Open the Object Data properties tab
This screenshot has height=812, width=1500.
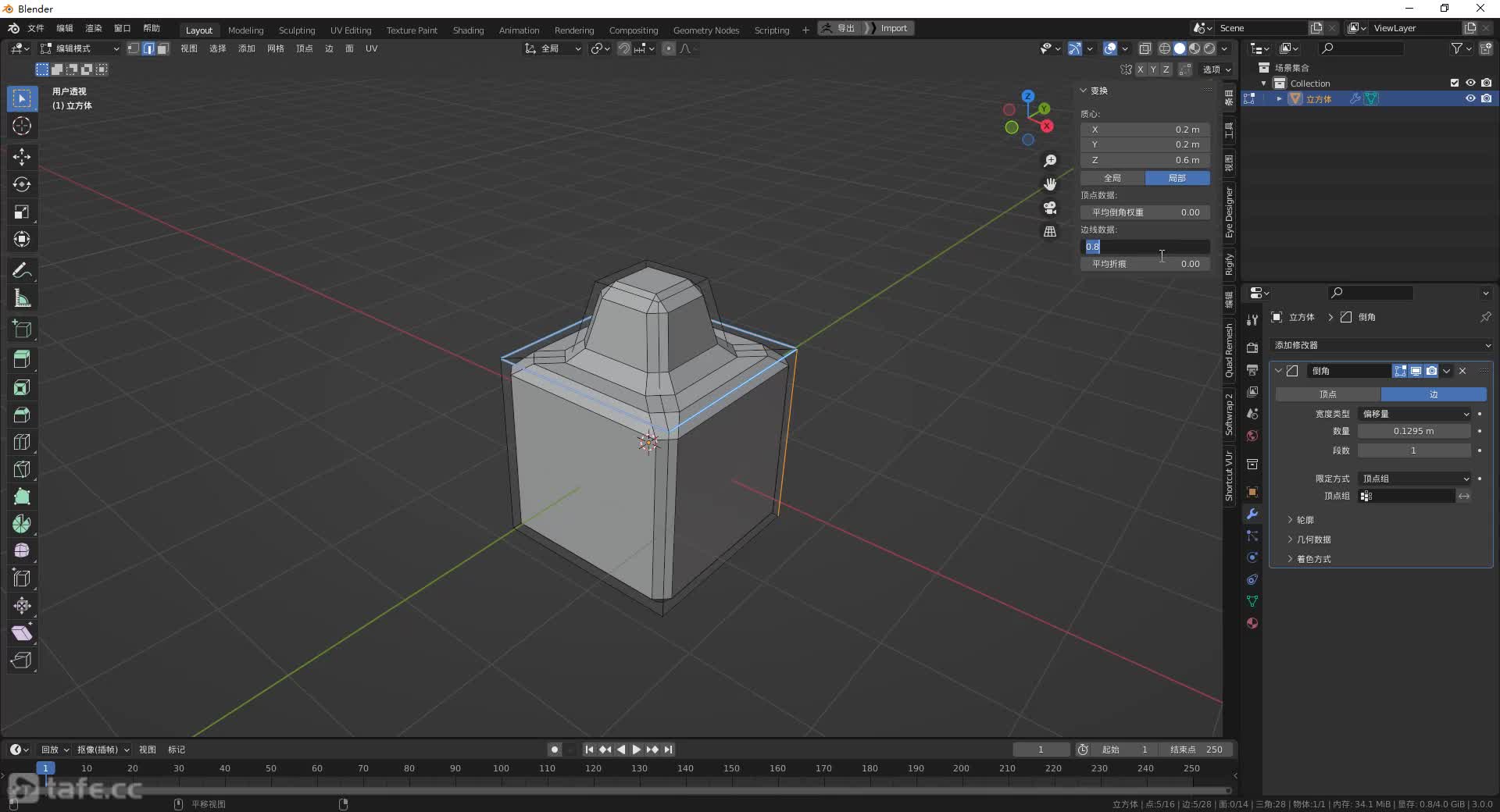1252,601
